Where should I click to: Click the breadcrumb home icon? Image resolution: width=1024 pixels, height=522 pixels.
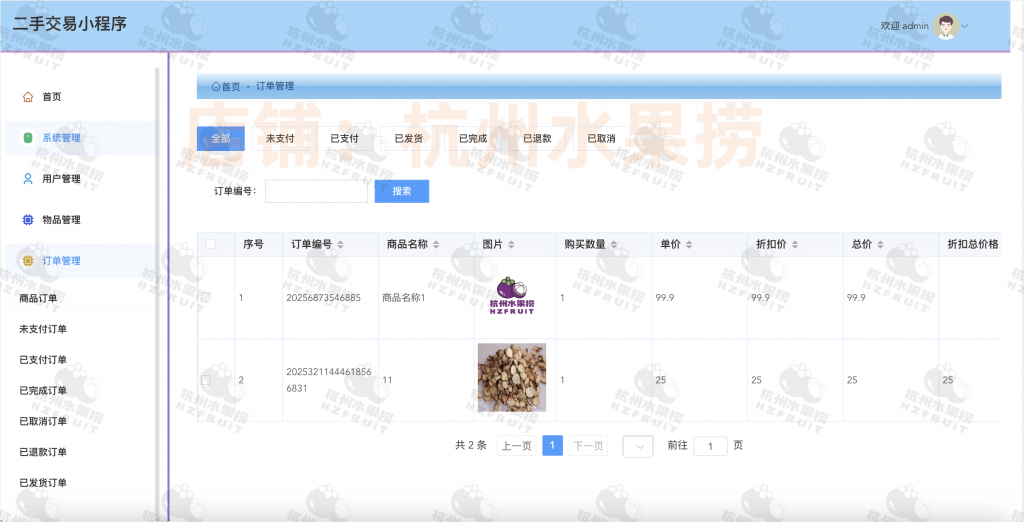click(x=216, y=86)
